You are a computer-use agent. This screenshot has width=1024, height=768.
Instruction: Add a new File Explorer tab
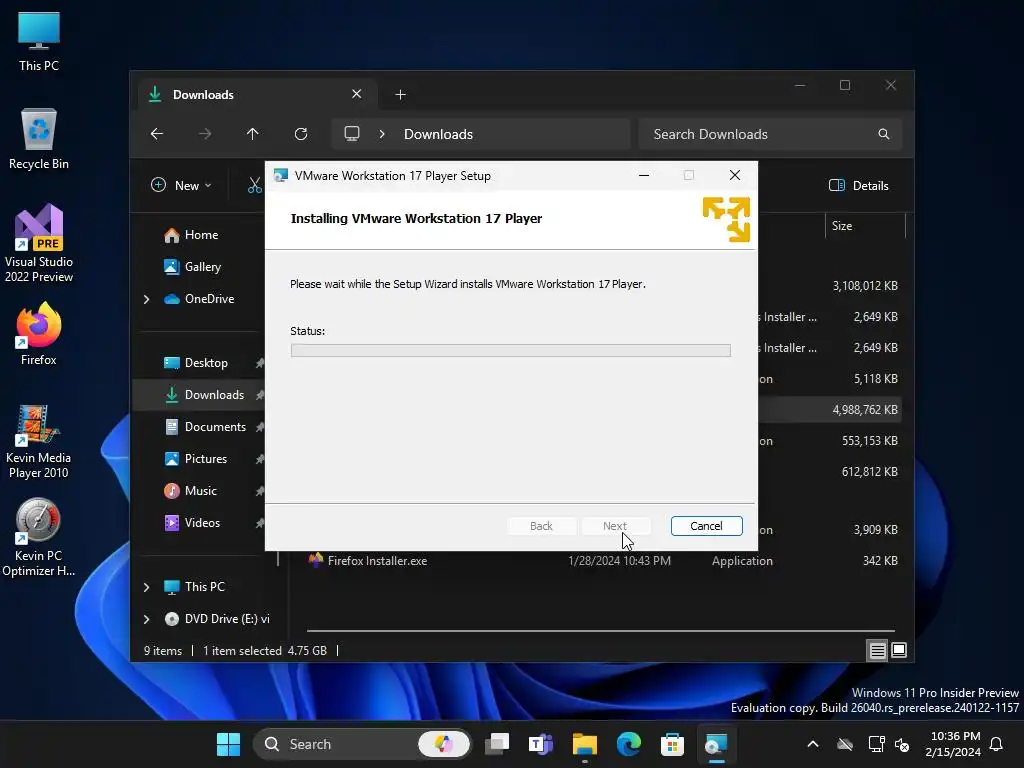[400, 95]
